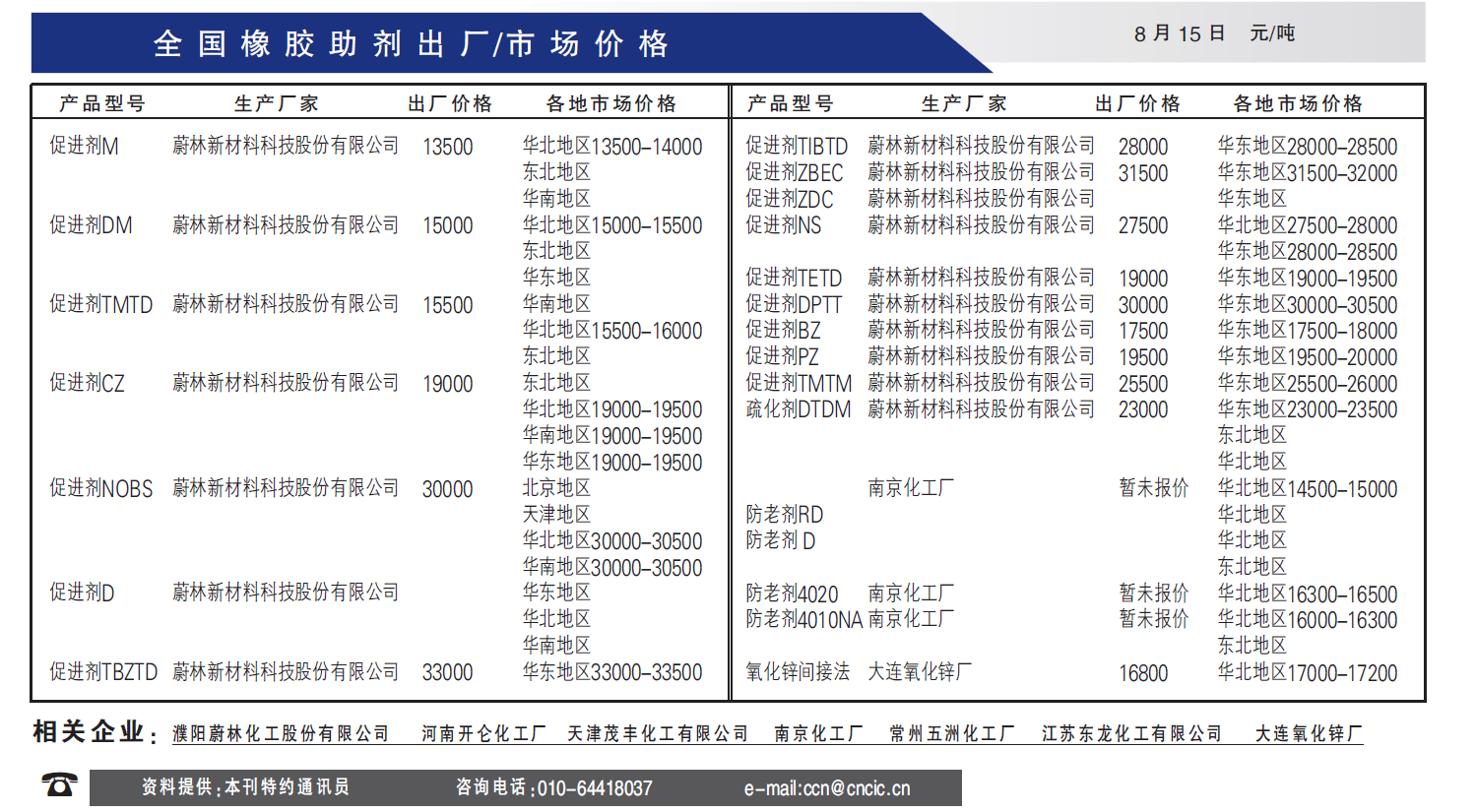Click product name 促进剂TBZTD
Viewport: 1476px width, 812px height.
[x=103, y=672]
